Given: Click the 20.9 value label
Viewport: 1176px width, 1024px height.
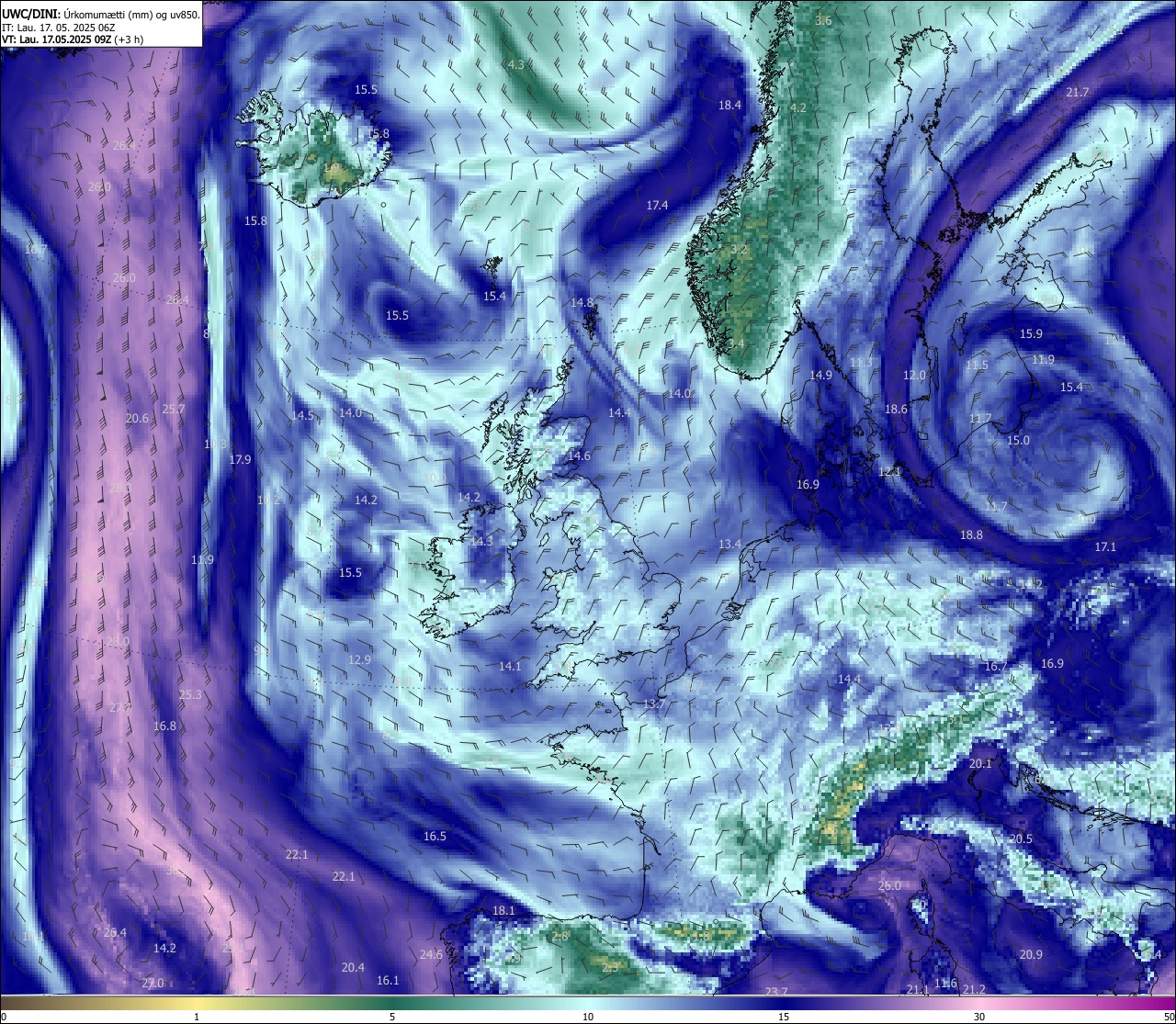Looking at the screenshot, I should pyautogui.click(x=1031, y=955).
